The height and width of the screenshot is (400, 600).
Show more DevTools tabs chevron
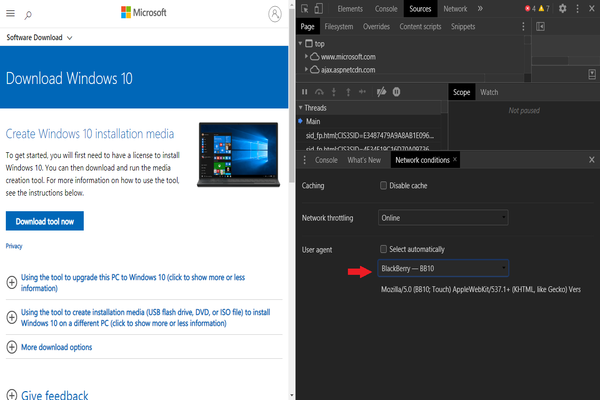click(480, 8)
